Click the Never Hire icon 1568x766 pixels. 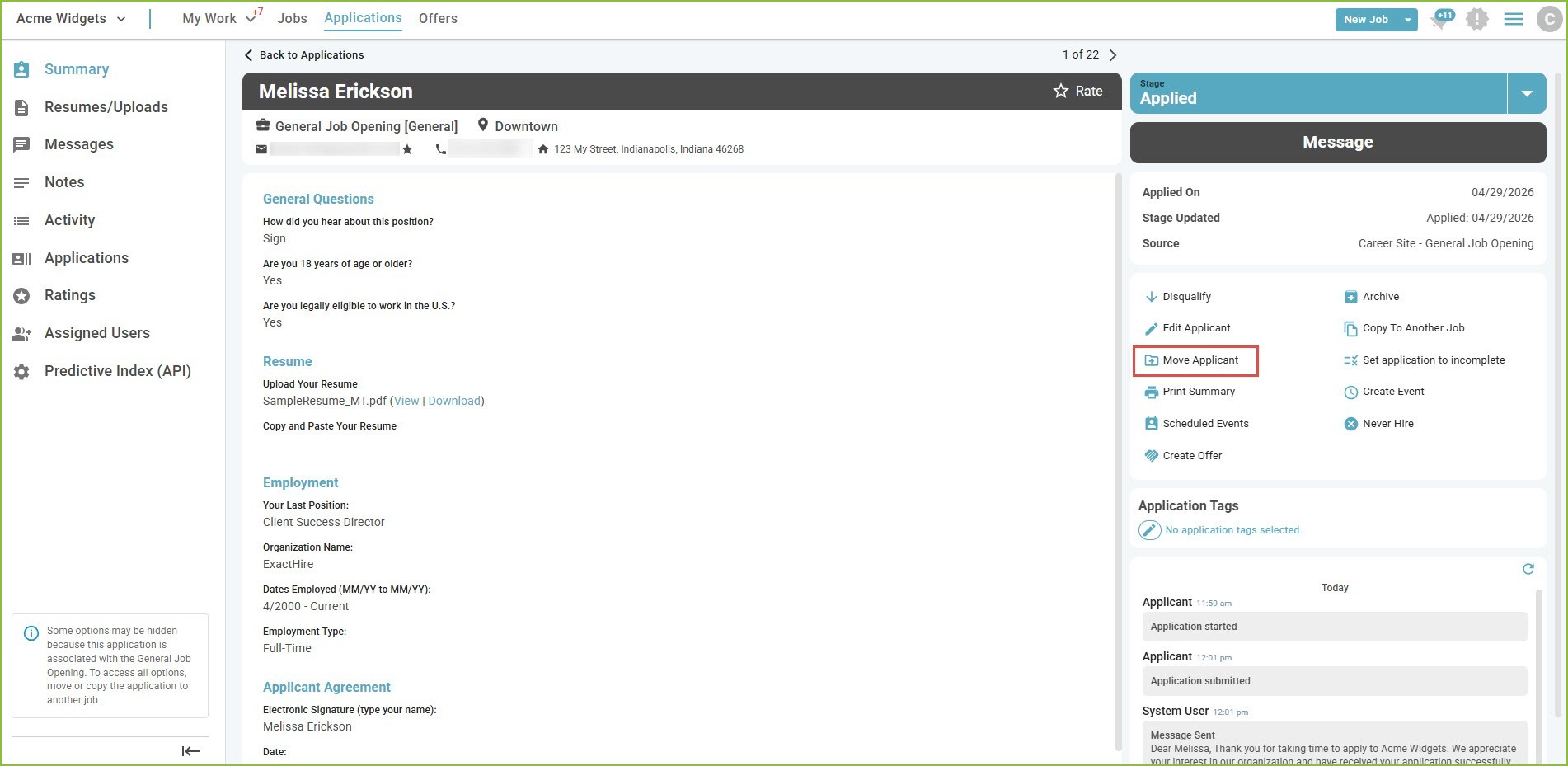coord(1350,424)
